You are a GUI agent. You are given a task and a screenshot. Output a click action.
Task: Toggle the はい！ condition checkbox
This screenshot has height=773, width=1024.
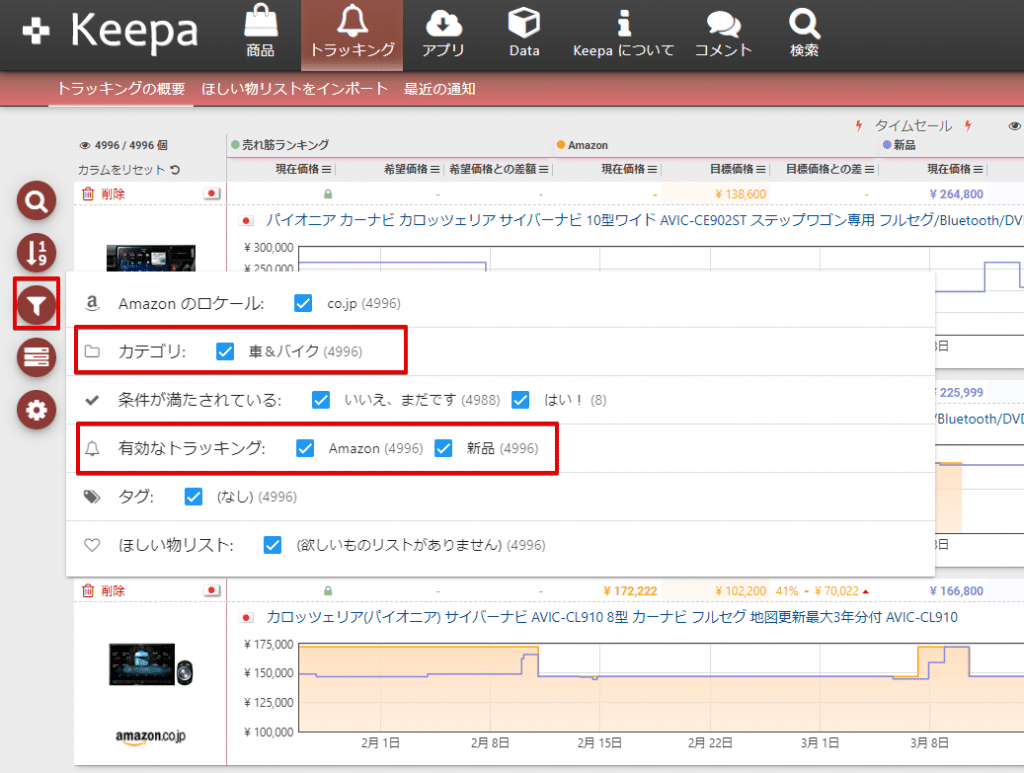pos(520,400)
